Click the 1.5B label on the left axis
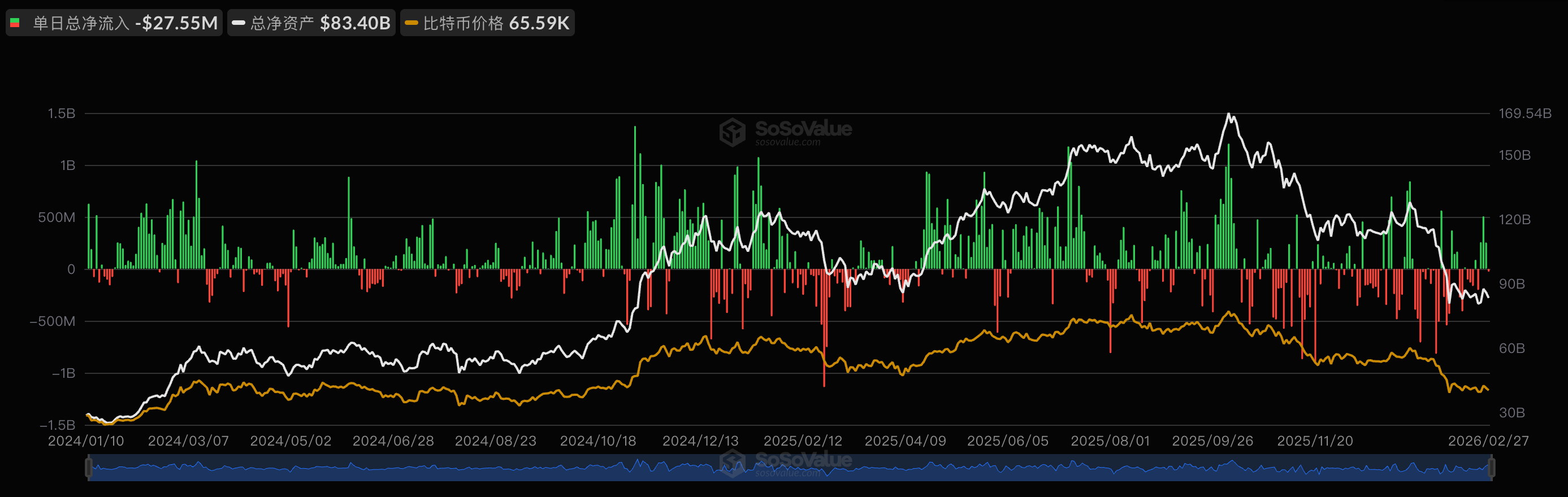The height and width of the screenshot is (497, 1568). pos(62,113)
